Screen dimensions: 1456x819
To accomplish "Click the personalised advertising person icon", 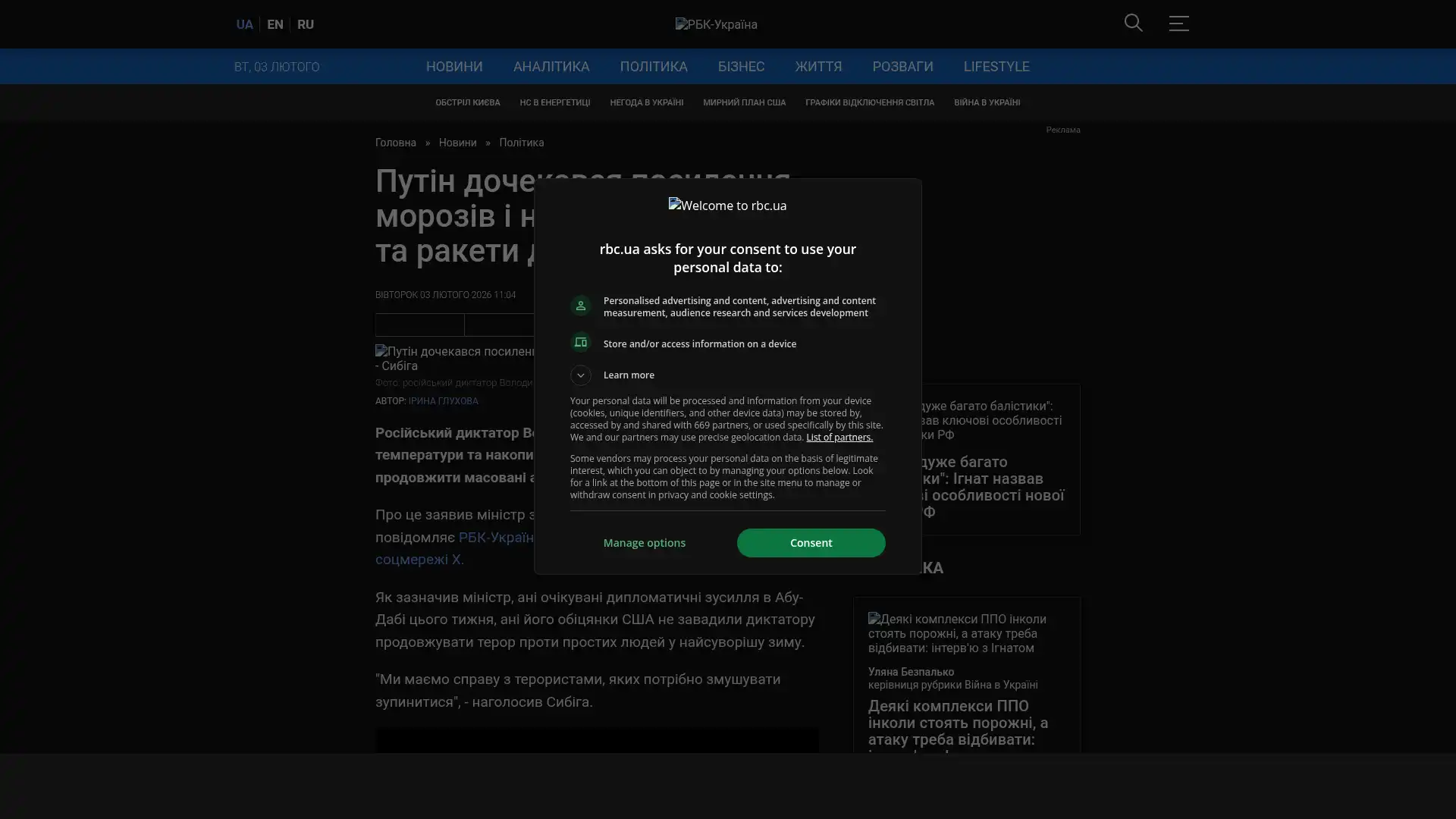I will coord(581,306).
